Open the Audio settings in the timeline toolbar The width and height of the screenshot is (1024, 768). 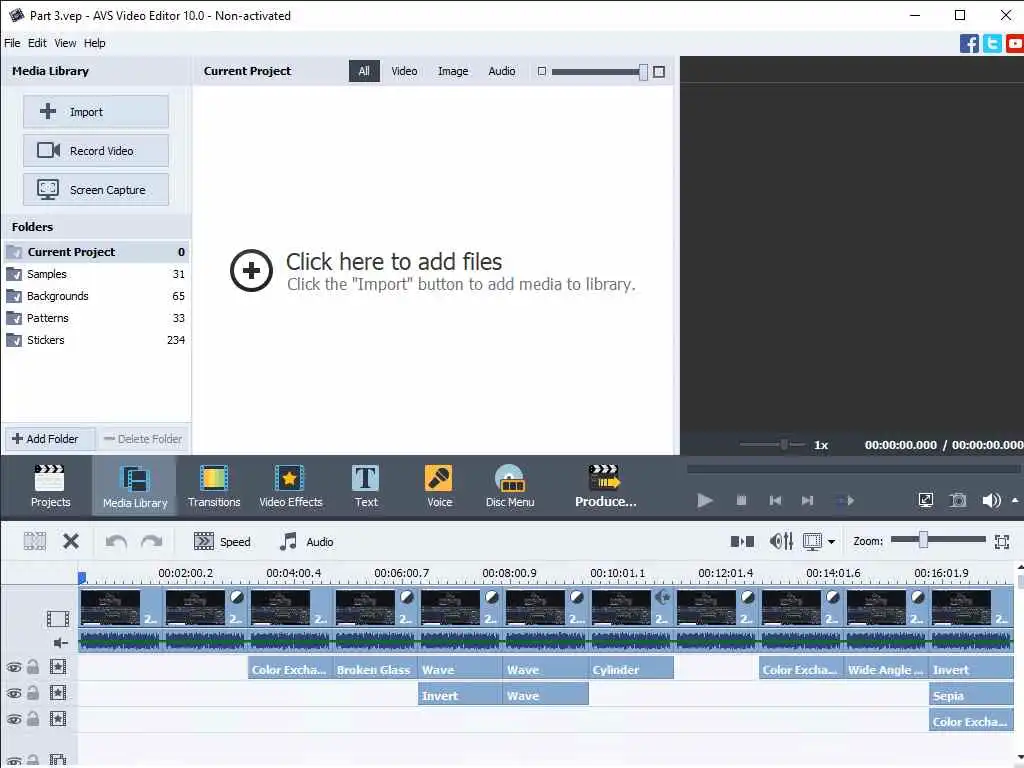pos(306,541)
